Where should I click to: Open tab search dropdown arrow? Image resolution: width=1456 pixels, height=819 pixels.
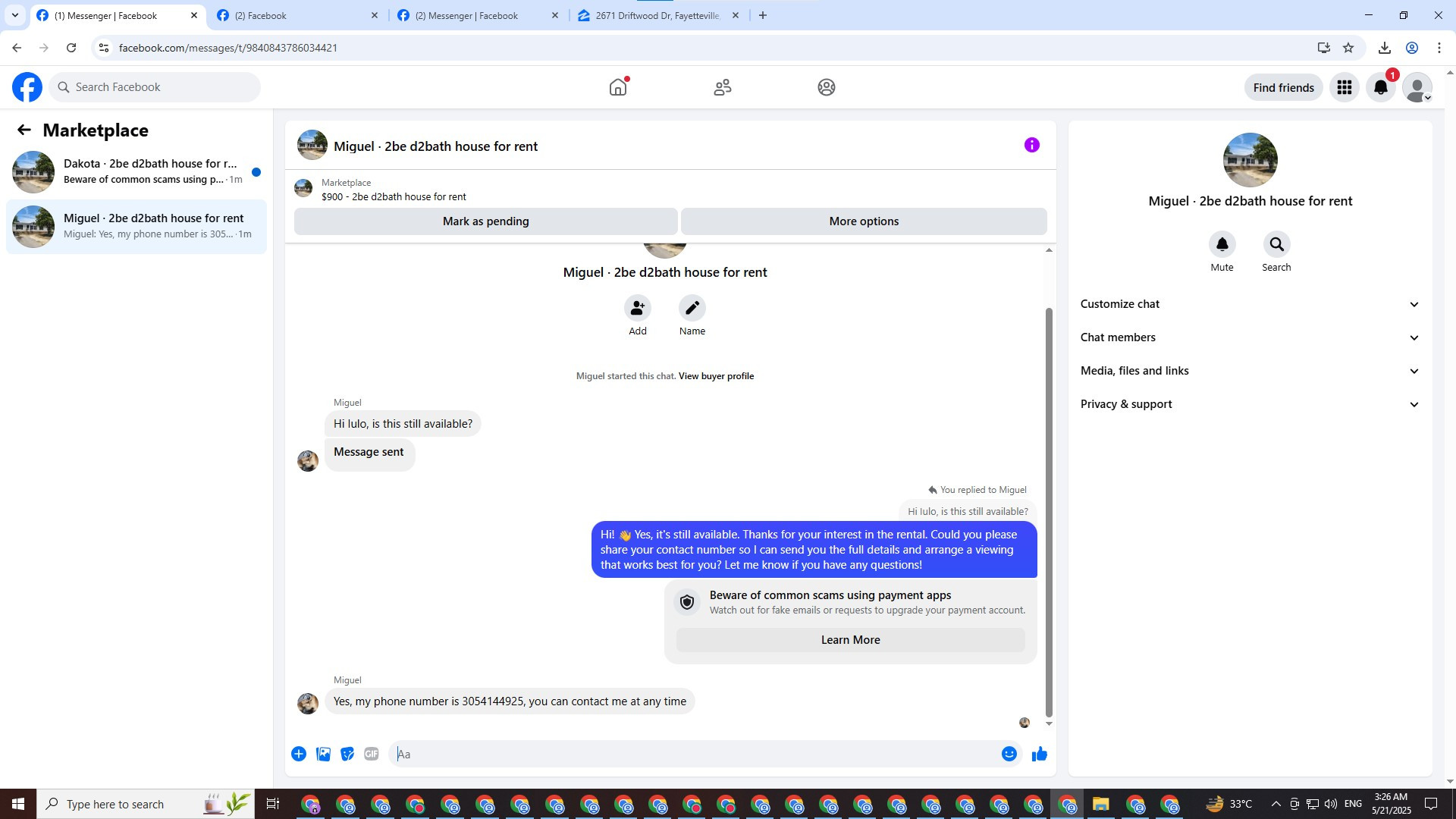pyautogui.click(x=14, y=15)
